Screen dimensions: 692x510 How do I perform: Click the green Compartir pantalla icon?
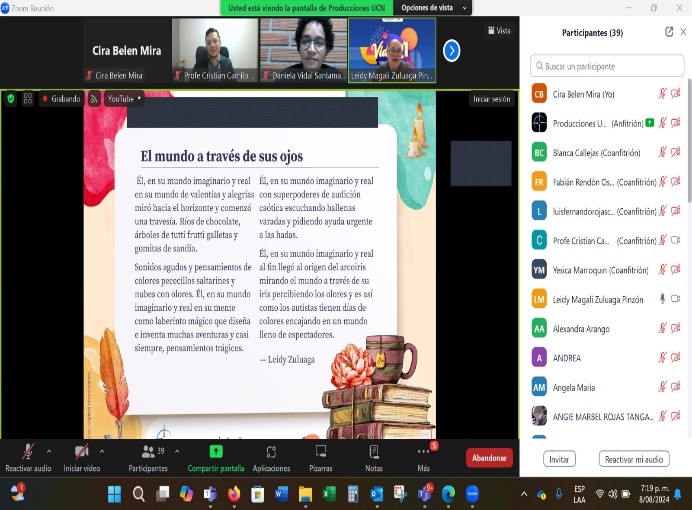click(216, 452)
